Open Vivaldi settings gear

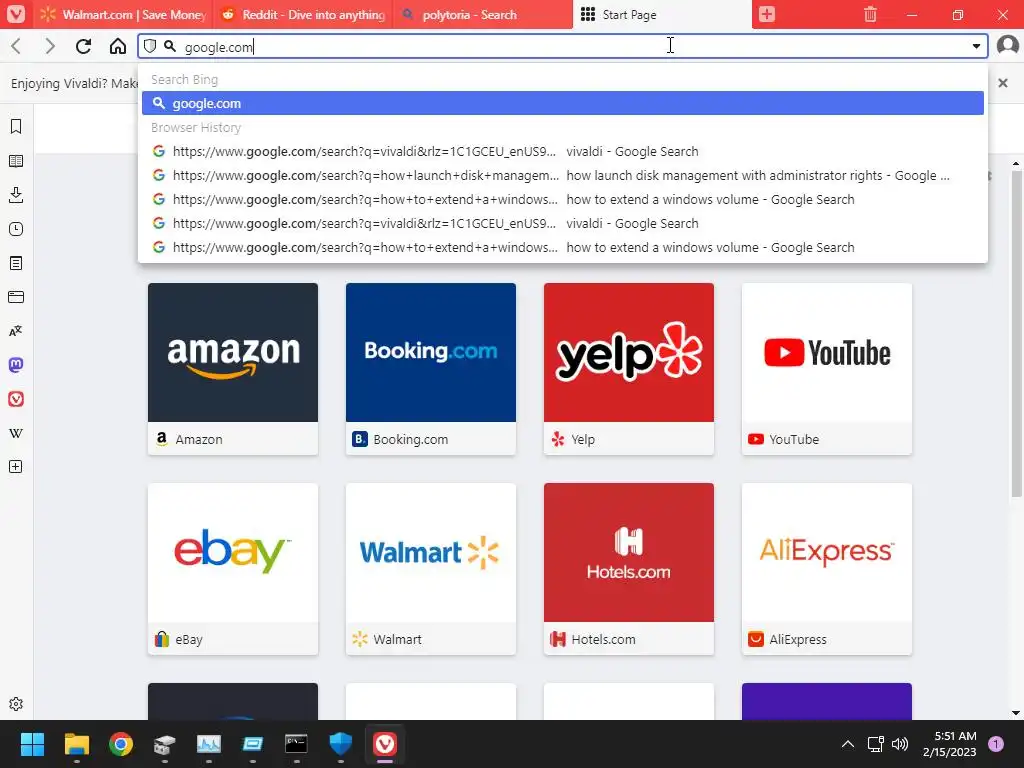(x=16, y=704)
